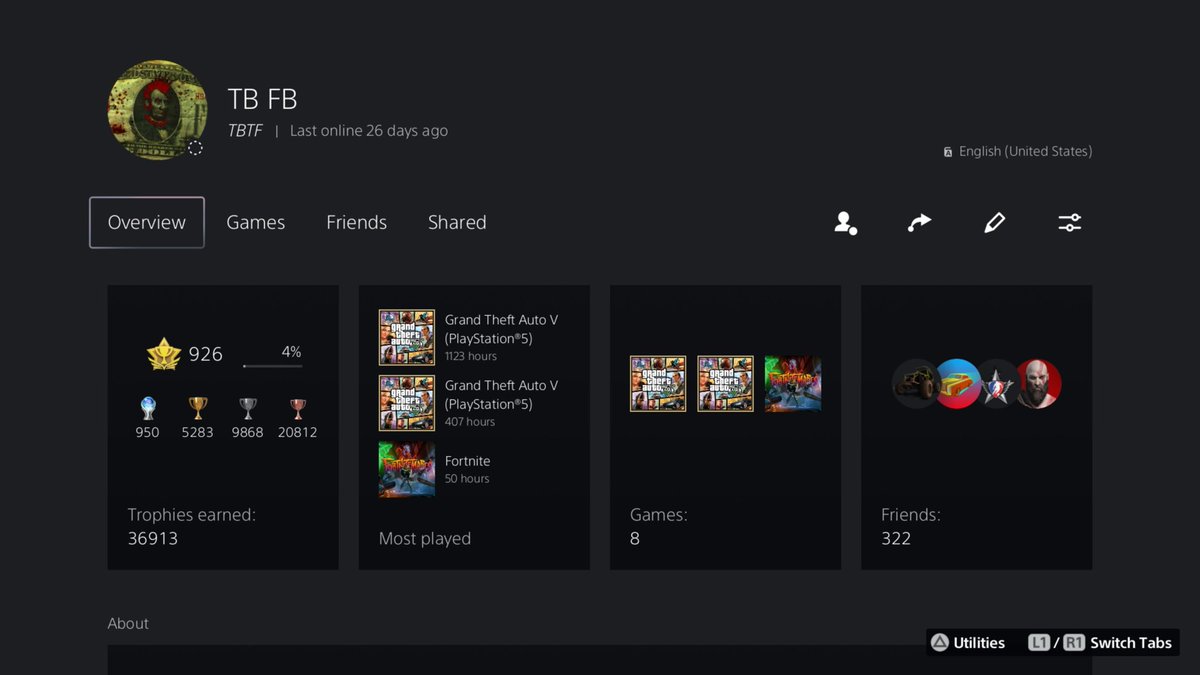The width and height of the screenshot is (1200, 675).
Task: Click the yellow car friend avatar
Action: tap(958, 384)
